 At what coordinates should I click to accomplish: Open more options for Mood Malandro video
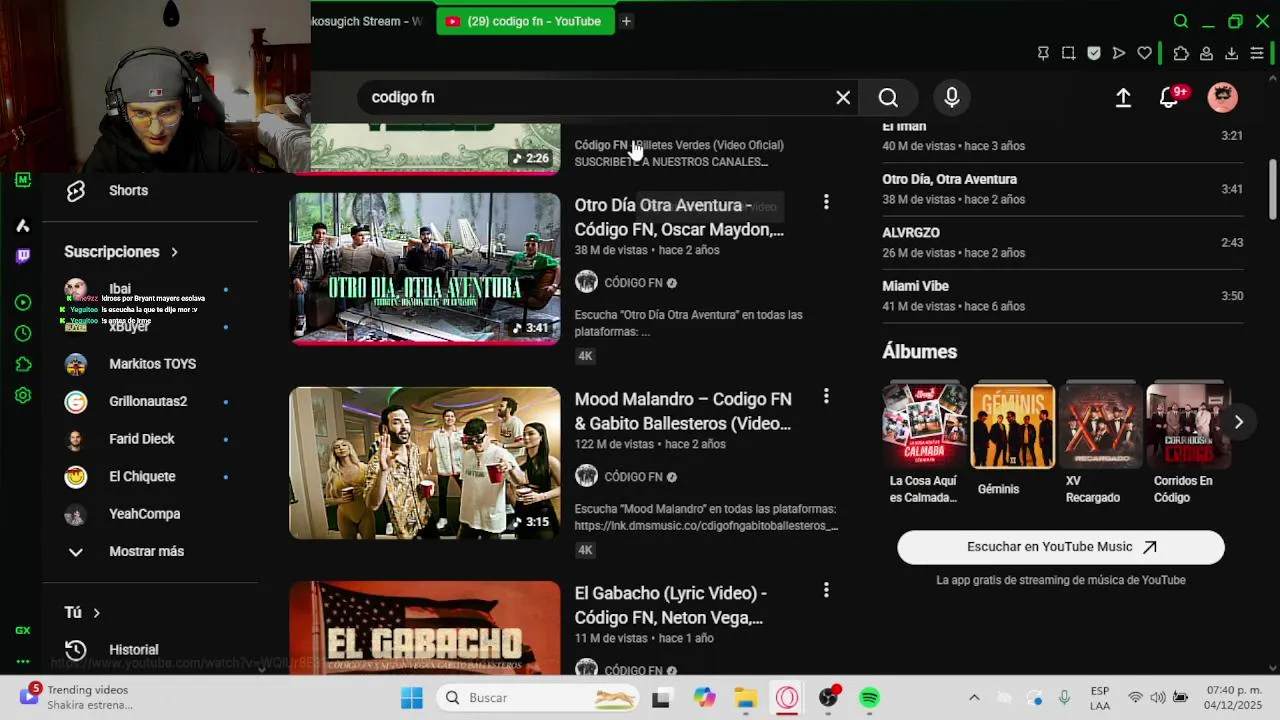tap(826, 396)
